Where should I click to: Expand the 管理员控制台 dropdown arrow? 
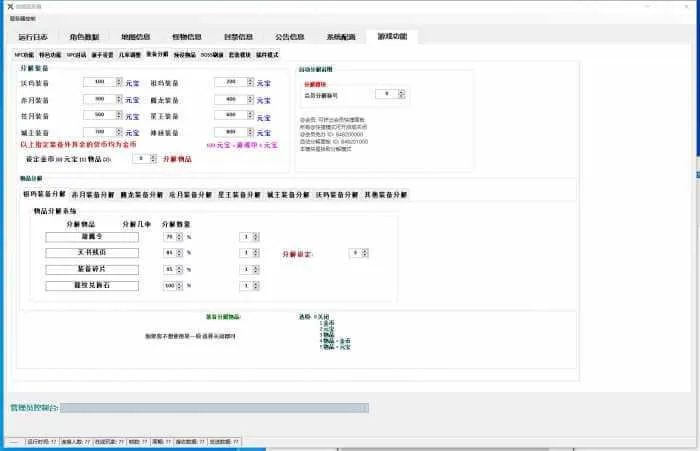coord(365,408)
